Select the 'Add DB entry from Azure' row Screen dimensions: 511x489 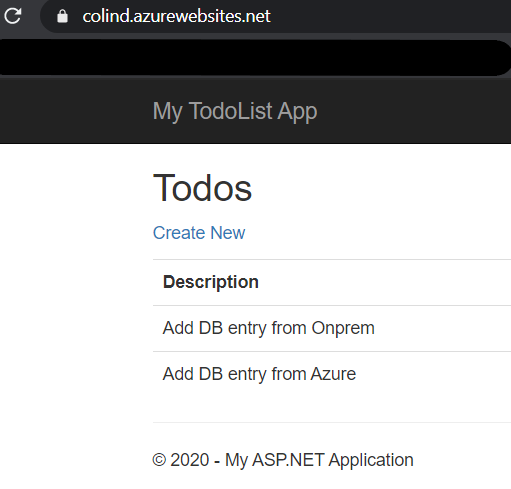tap(332, 374)
